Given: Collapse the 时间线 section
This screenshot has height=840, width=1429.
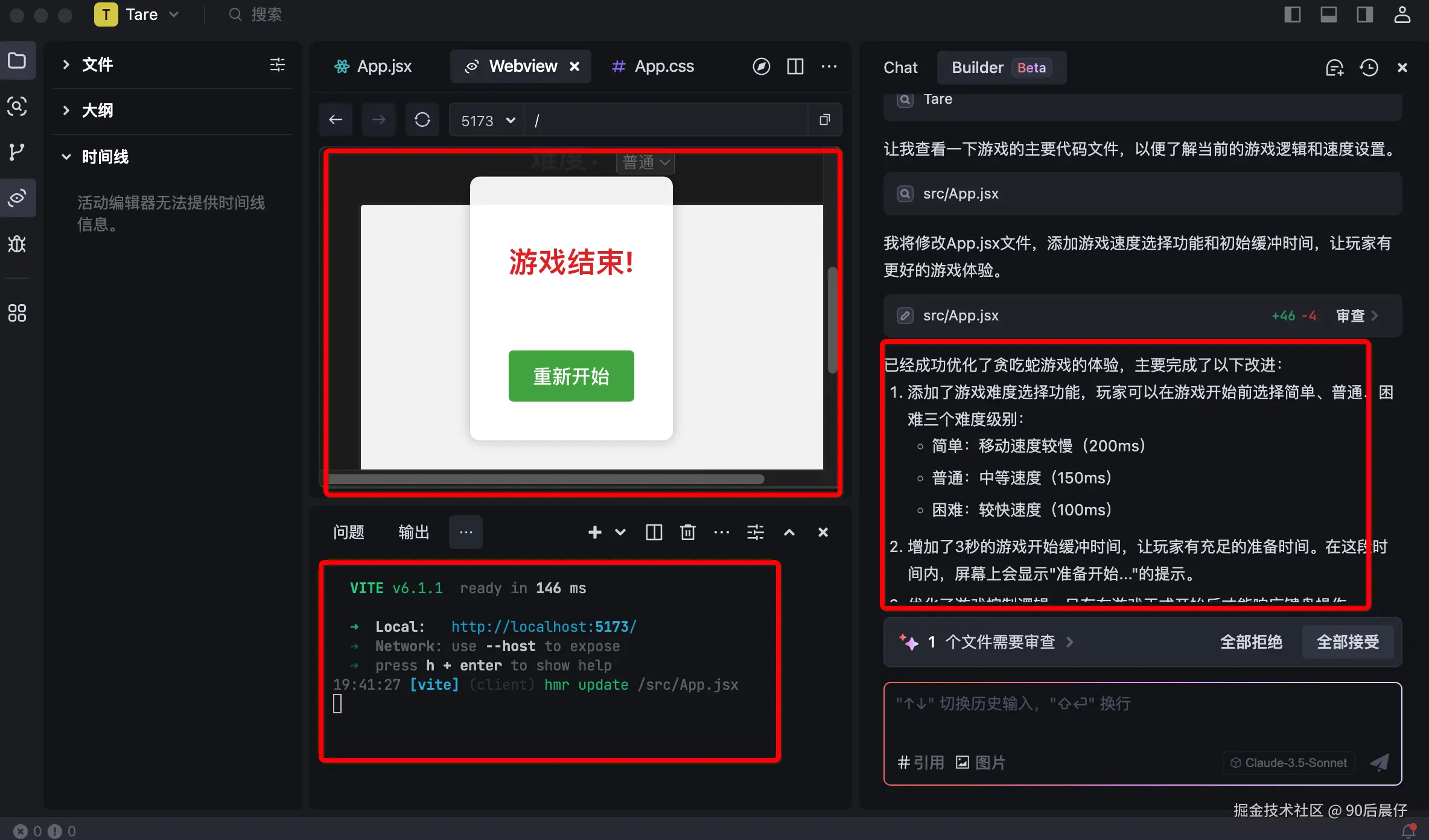Looking at the screenshot, I should coord(105,157).
